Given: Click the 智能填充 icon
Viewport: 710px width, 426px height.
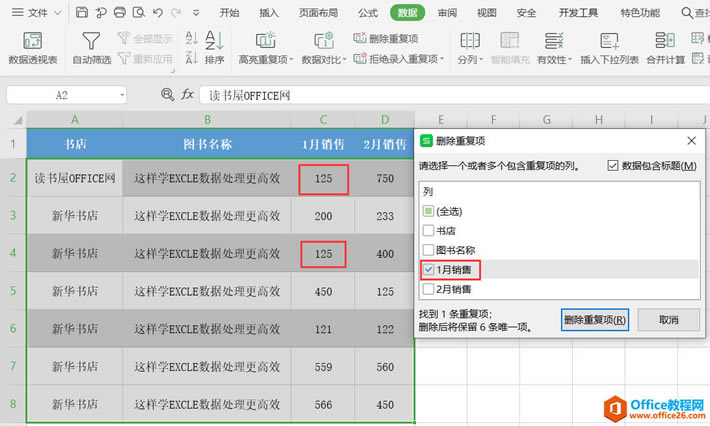Looking at the screenshot, I should [x=509, y=41].
